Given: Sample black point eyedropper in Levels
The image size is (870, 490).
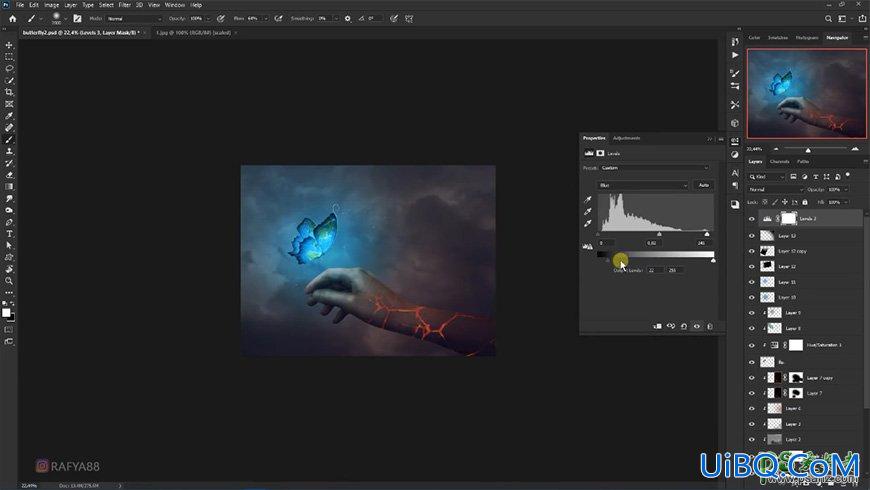Looking at the screenshot, I should [588, 199].
